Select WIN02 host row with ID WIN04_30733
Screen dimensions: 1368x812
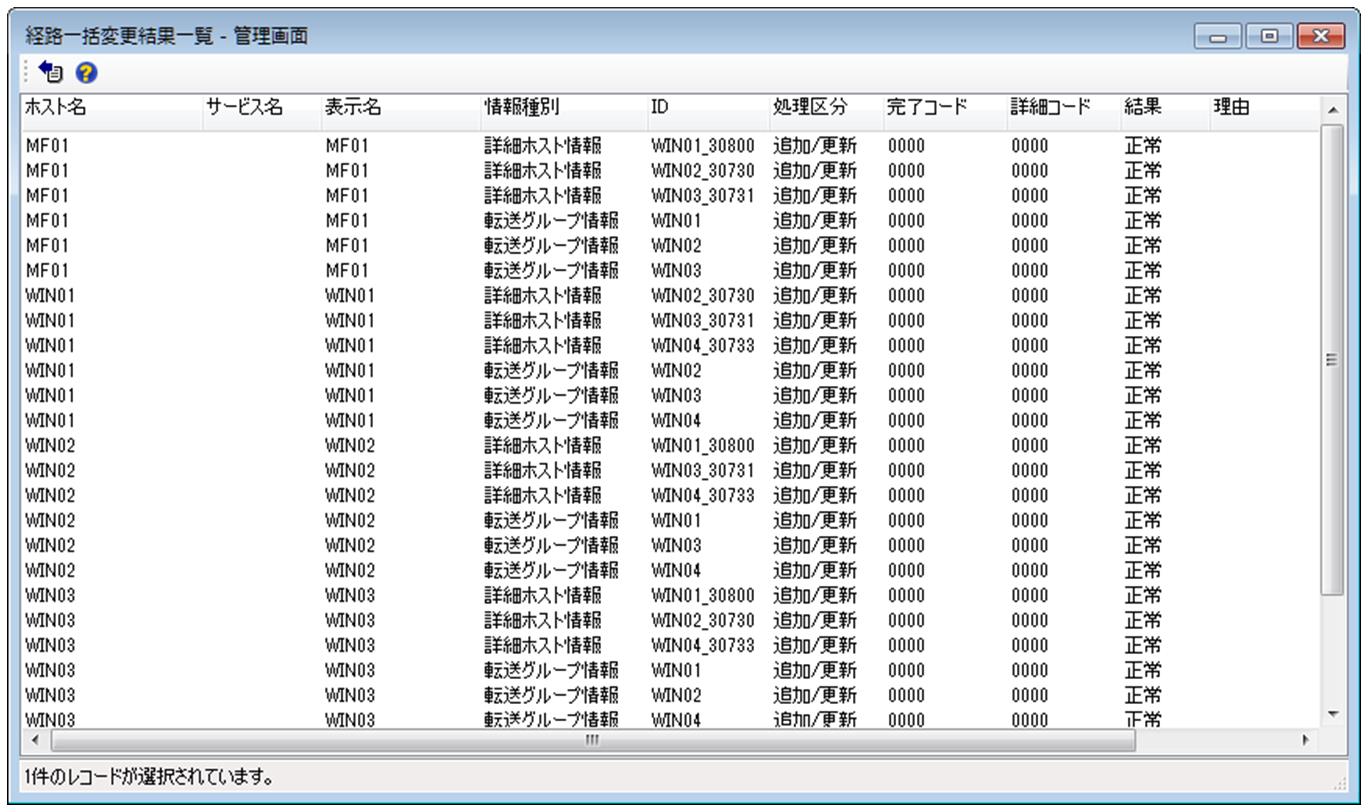(671, 495)
